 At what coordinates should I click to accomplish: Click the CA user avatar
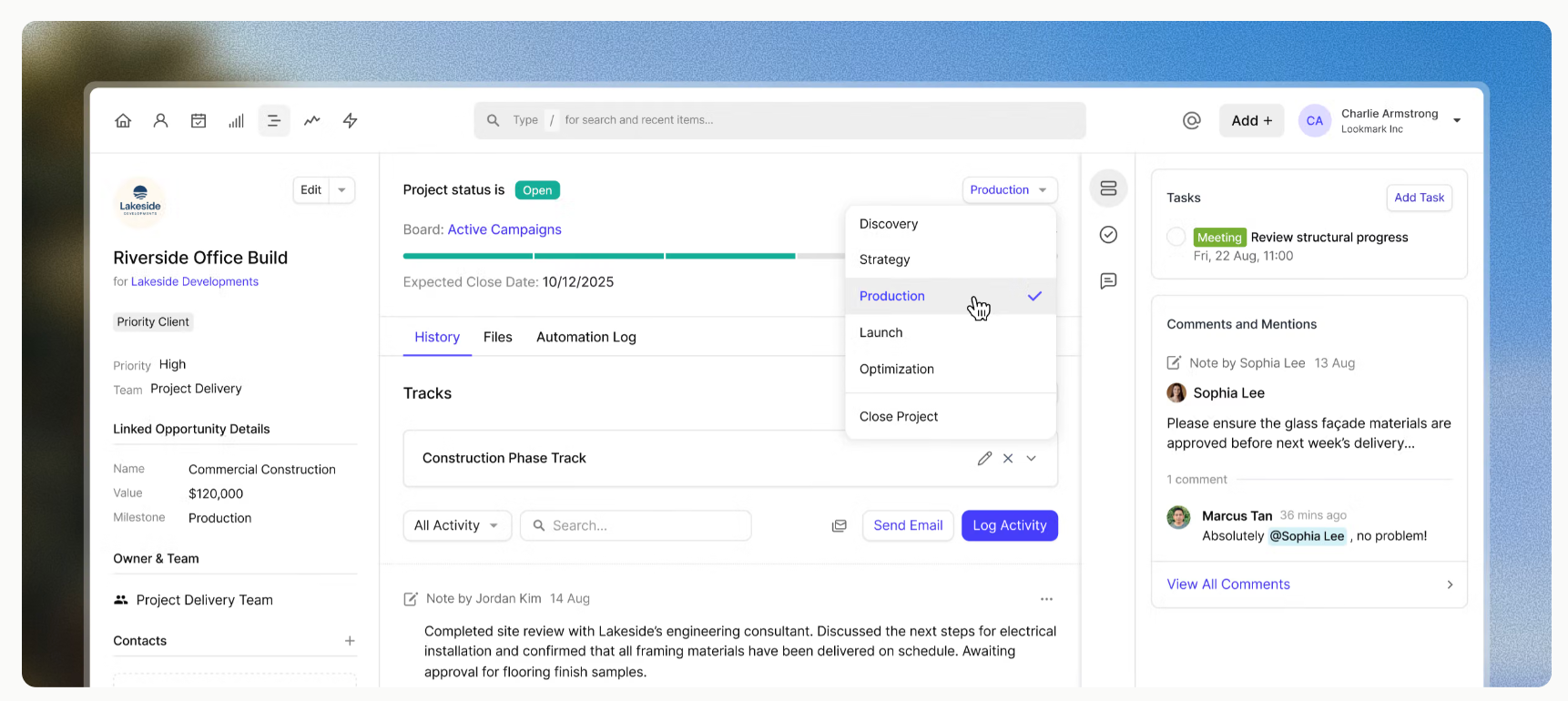[x=1315, y=120]
